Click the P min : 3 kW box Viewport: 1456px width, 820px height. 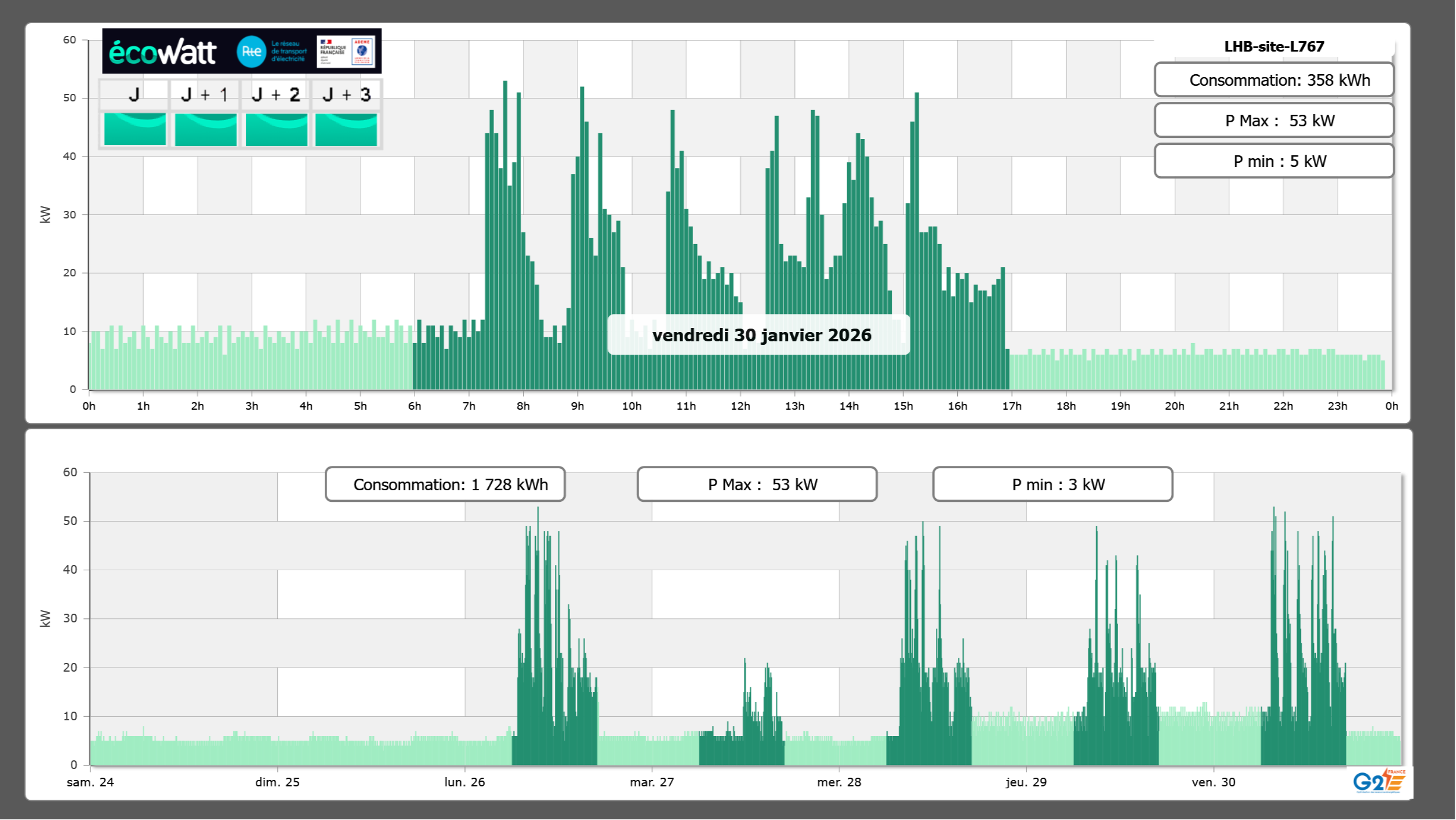(x=1052, y=484)
